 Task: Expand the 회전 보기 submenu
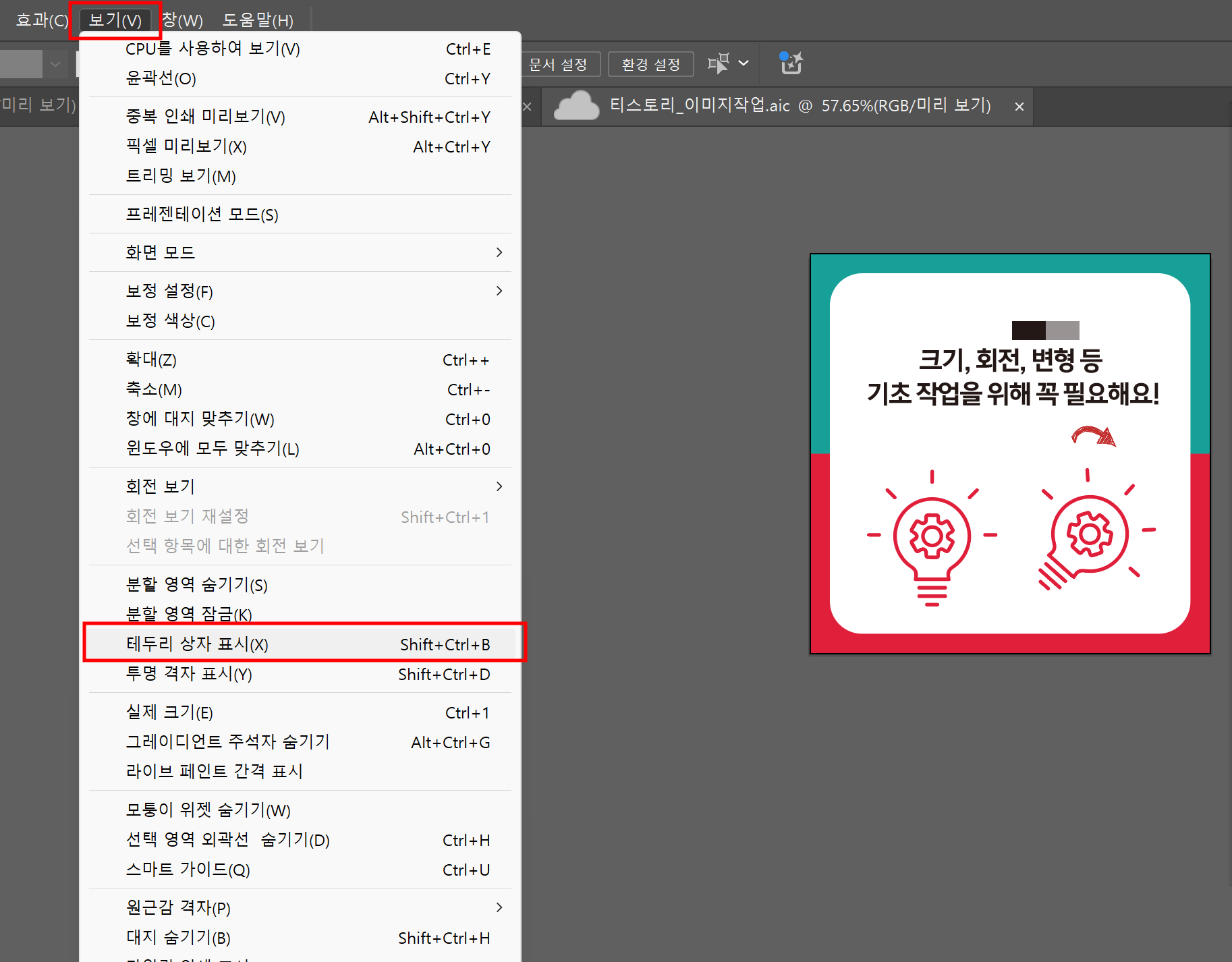coord(499,486)
